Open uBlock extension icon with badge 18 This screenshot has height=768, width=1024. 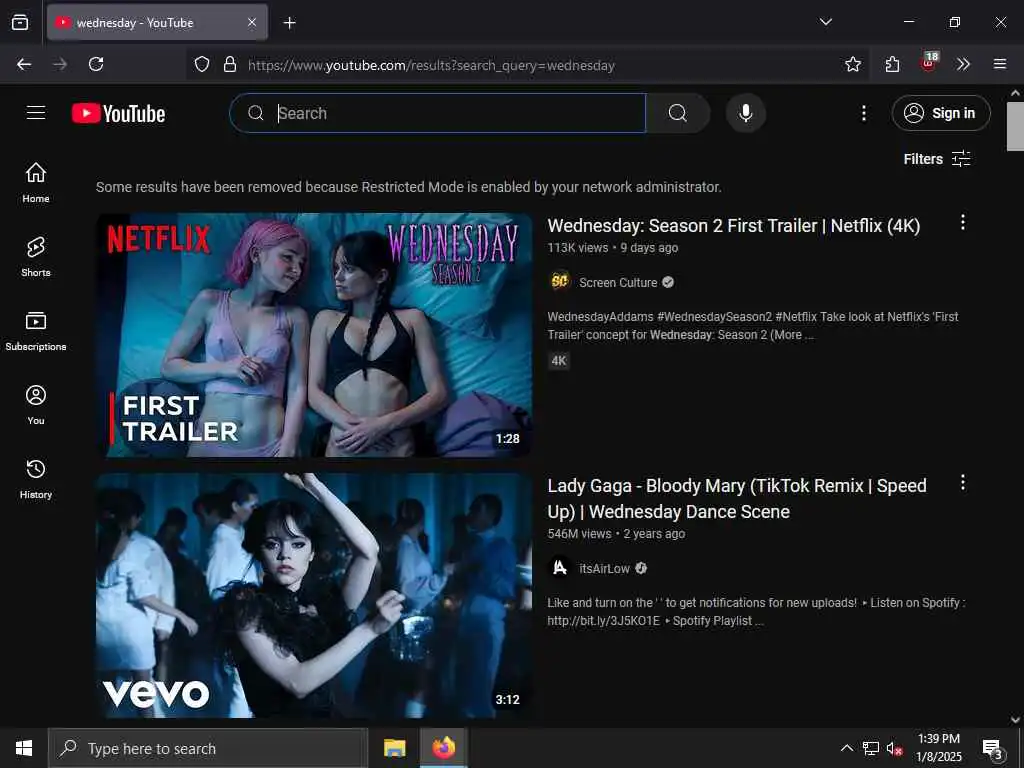click(x=928, y=63)
